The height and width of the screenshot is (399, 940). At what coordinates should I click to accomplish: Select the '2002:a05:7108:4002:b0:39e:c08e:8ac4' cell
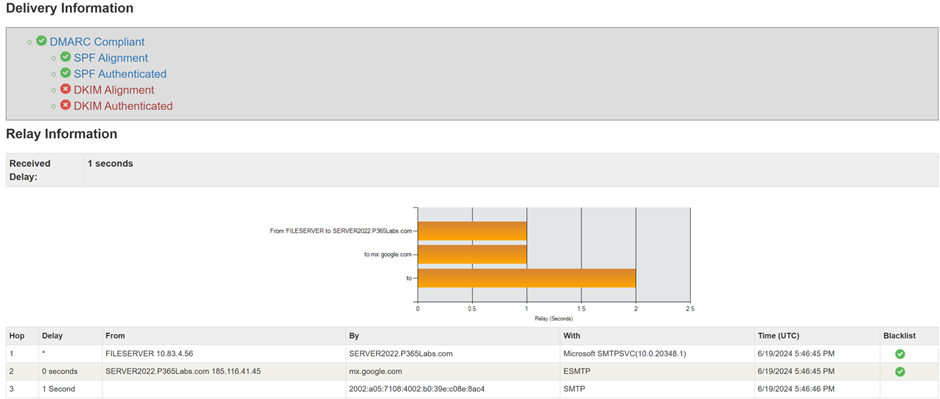tap(453, 389)
